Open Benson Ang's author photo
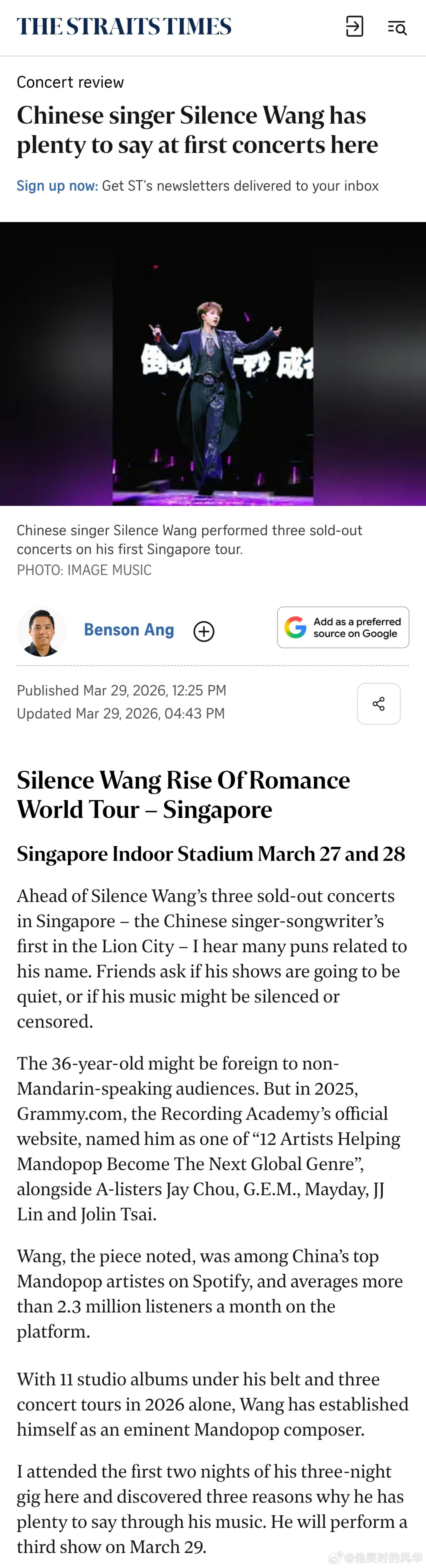Image resolution: width=426 pixels, height=1568 pixels. pos(41,631)
